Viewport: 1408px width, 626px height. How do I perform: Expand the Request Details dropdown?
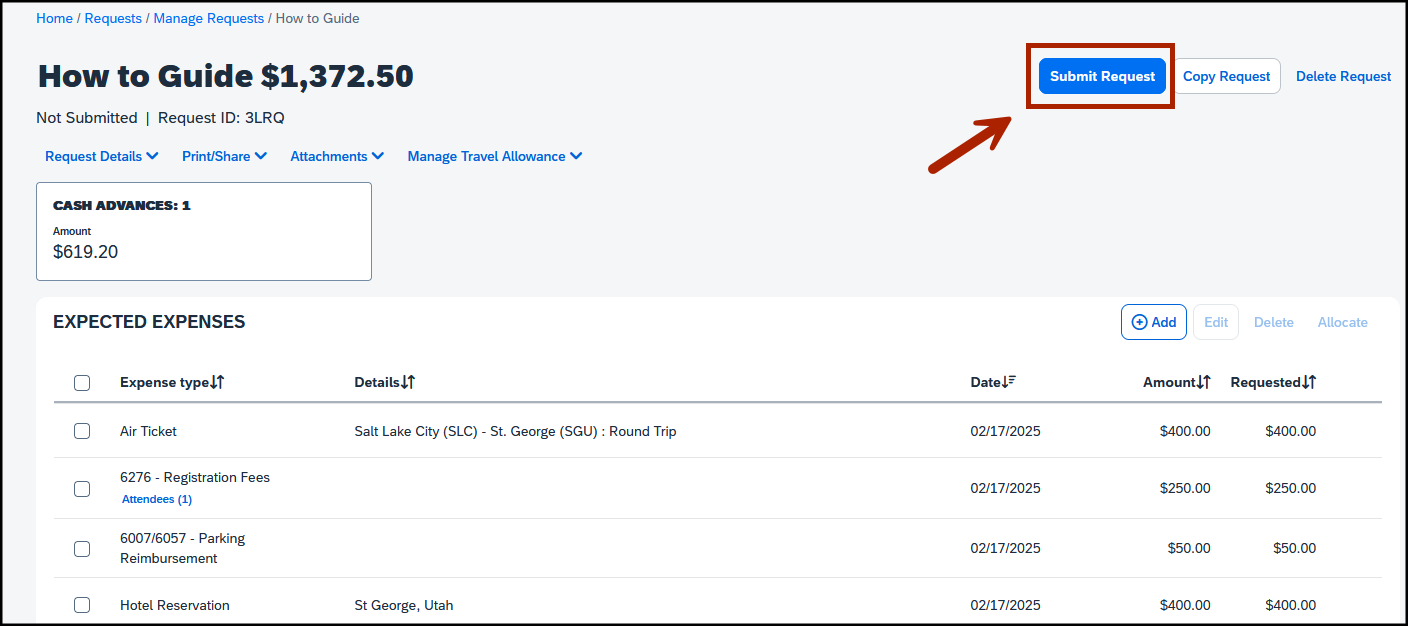[102, 156]
